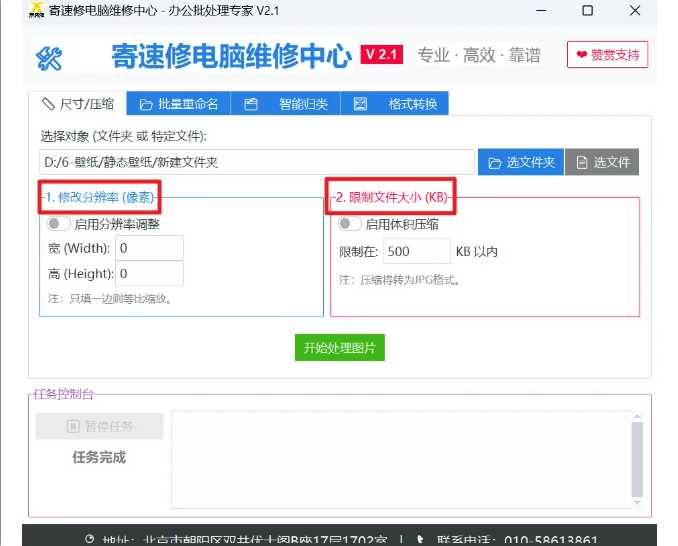678x546 pixels.
Task: Click the icon left of 智能归类
Action: tap(251, 104)
